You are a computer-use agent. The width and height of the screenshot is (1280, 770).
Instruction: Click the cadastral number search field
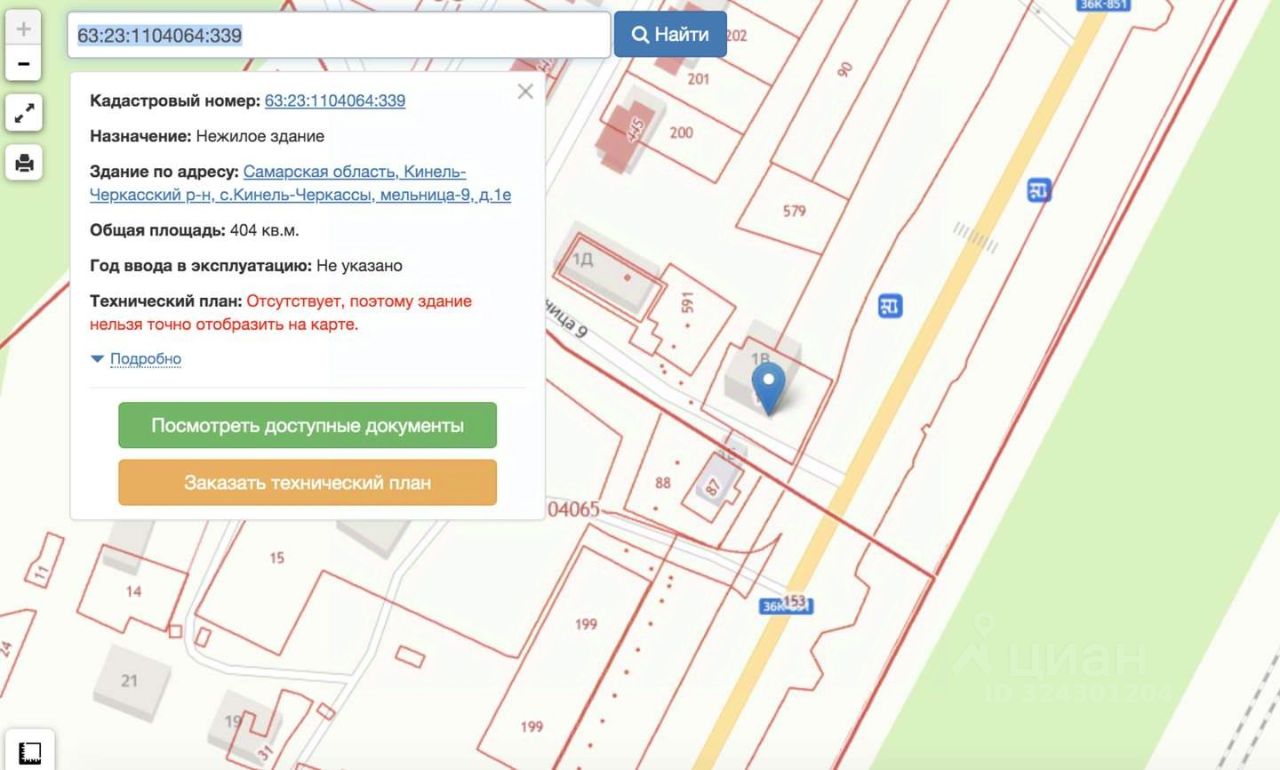point(339,35)
